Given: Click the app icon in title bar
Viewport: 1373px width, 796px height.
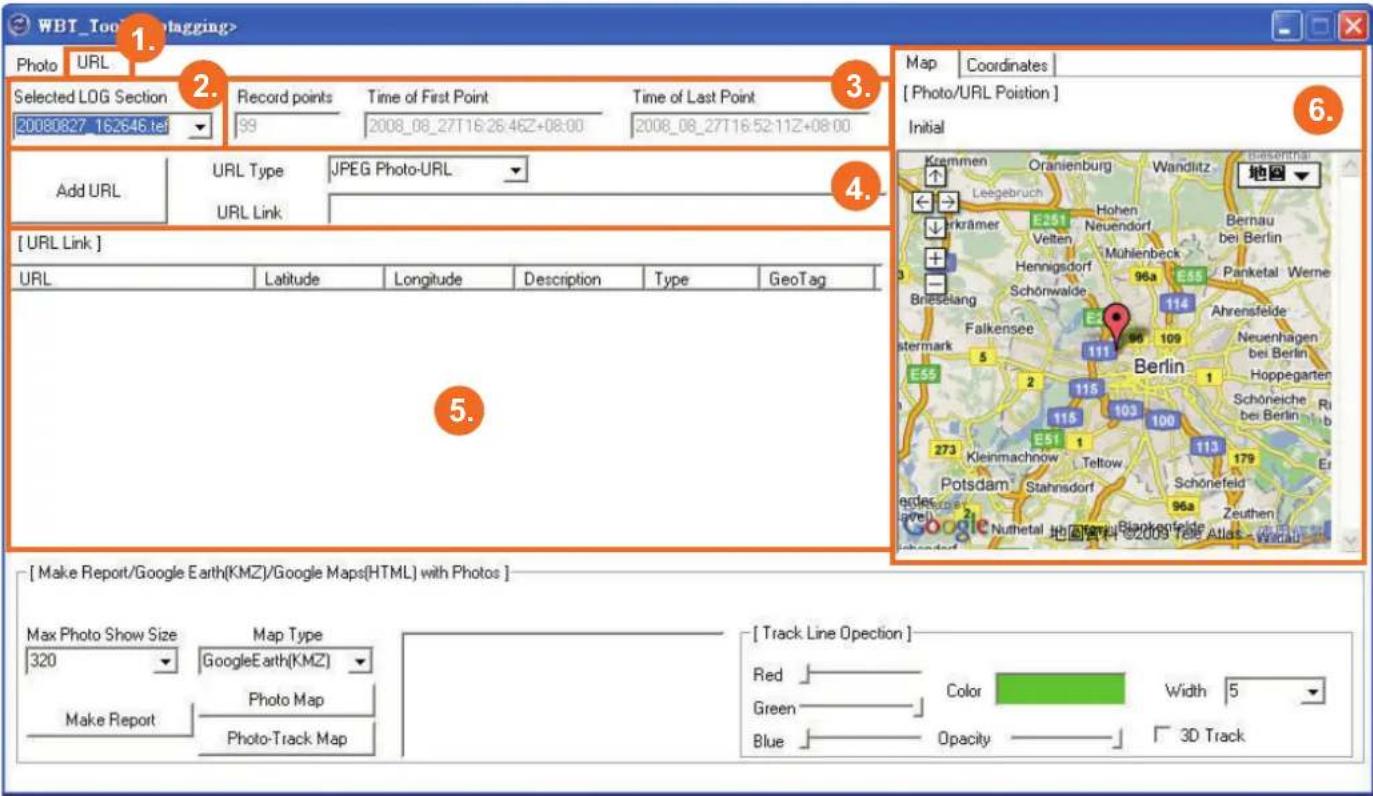Looking at the screenshot, I should [20, 25].
